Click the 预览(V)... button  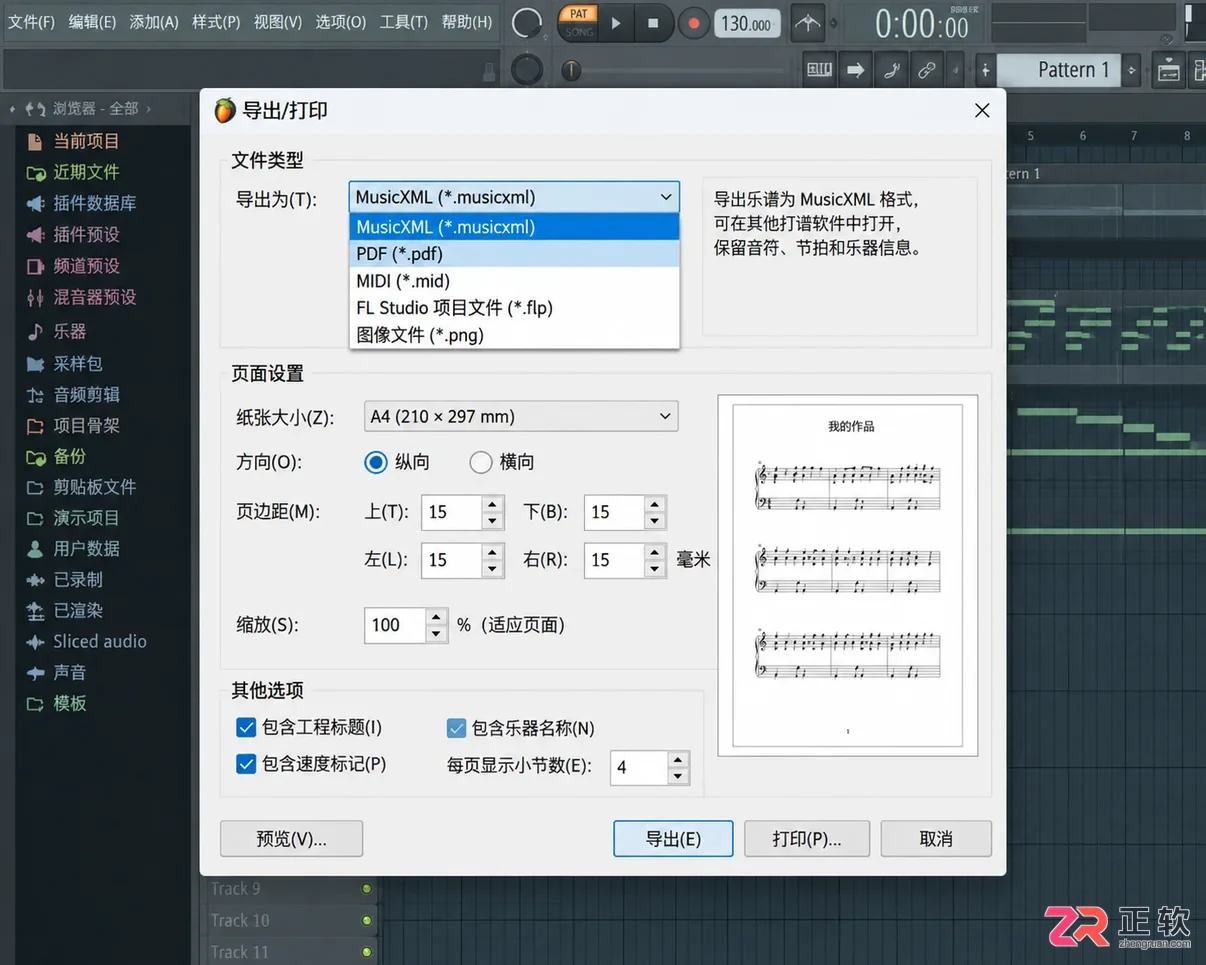click(291, 839)
